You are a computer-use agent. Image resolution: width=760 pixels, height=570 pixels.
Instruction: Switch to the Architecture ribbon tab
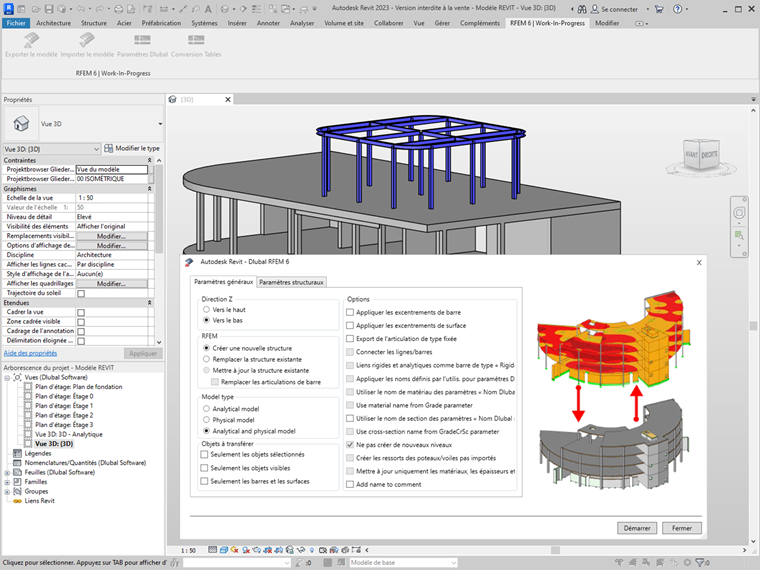53,23
